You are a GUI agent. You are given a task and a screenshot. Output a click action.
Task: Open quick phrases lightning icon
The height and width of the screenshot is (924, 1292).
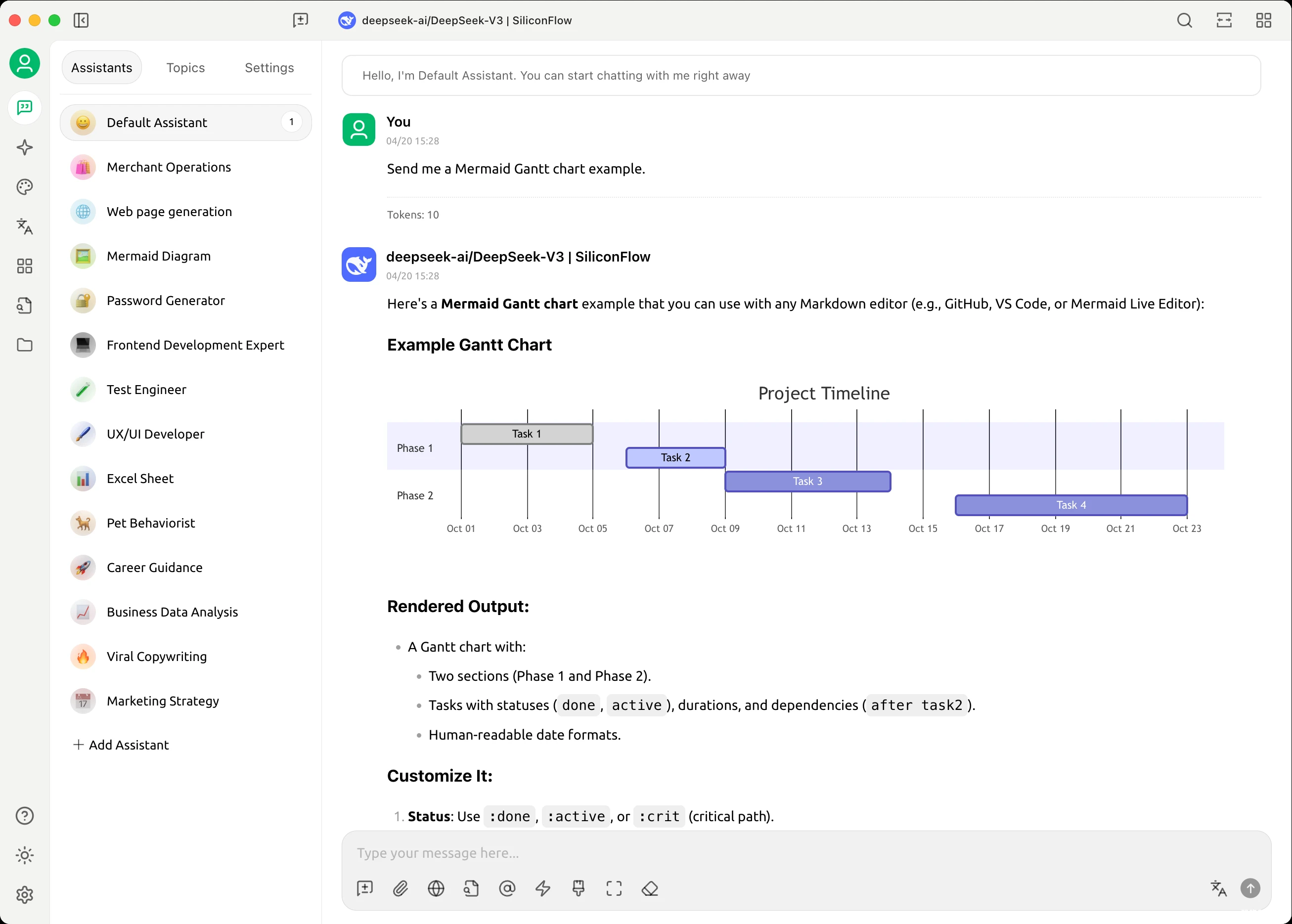(x=543, y=888)
